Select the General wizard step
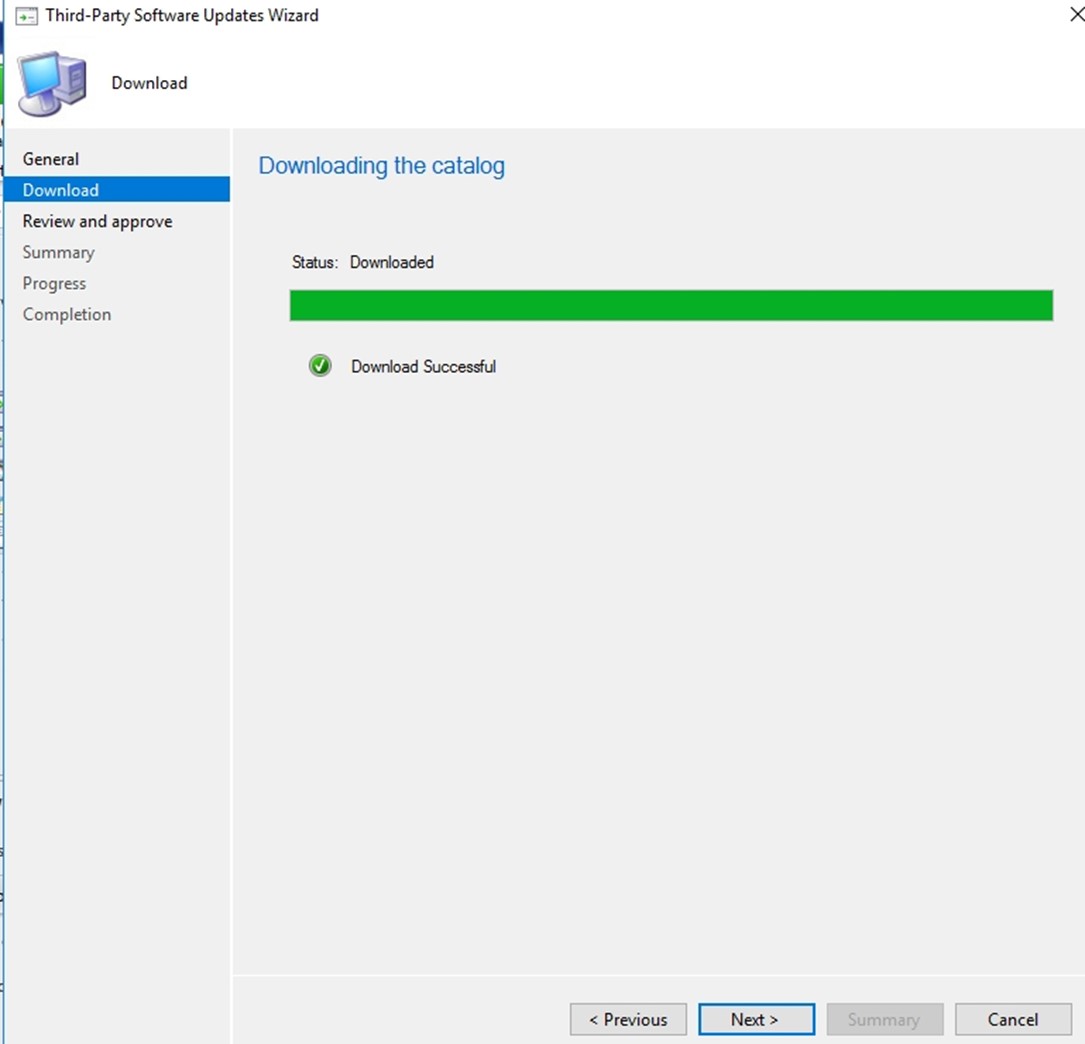1085x1044 pixels. click(51, 159)
